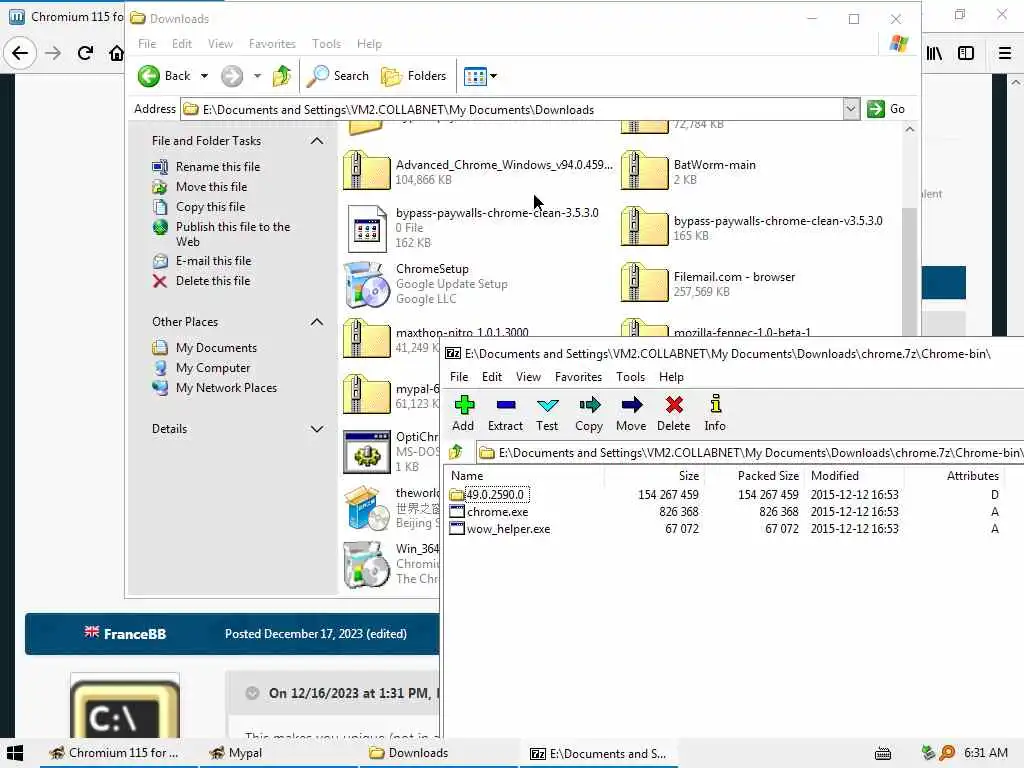This screenshot has height=768, width=1024.
Task: Click the taskbar clock 6:31 AM
Action: [985, 752]
